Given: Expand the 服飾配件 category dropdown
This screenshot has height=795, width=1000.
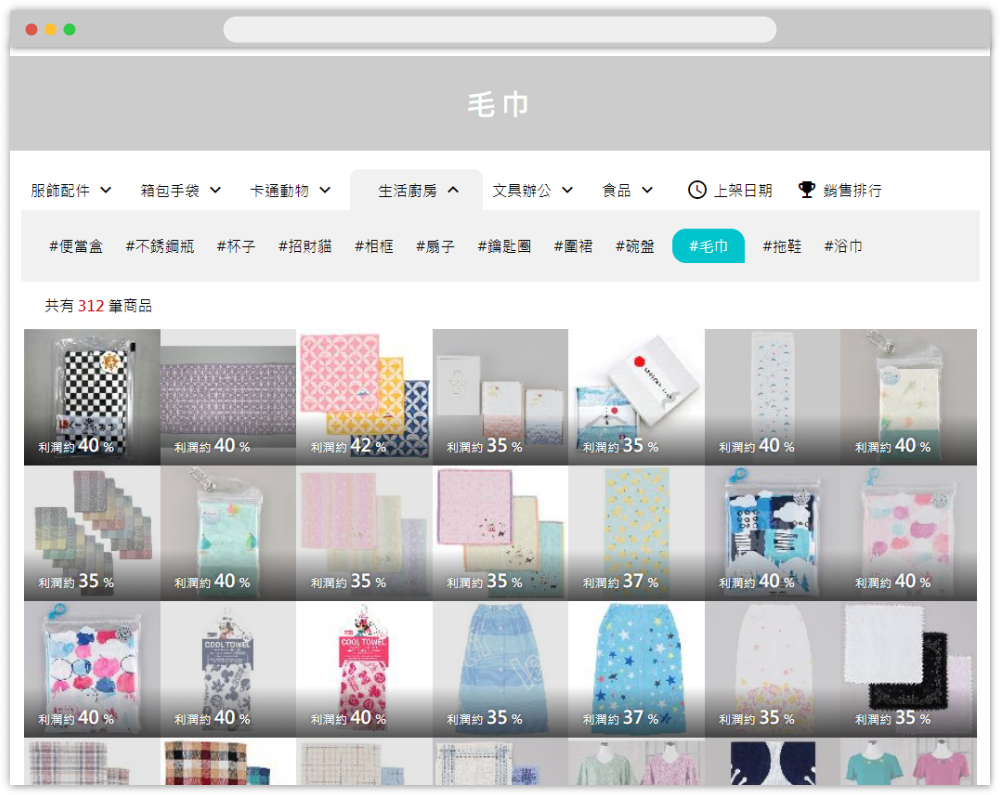Looking at the screenshot, I should pyautogui.click(x=71, y=190).
